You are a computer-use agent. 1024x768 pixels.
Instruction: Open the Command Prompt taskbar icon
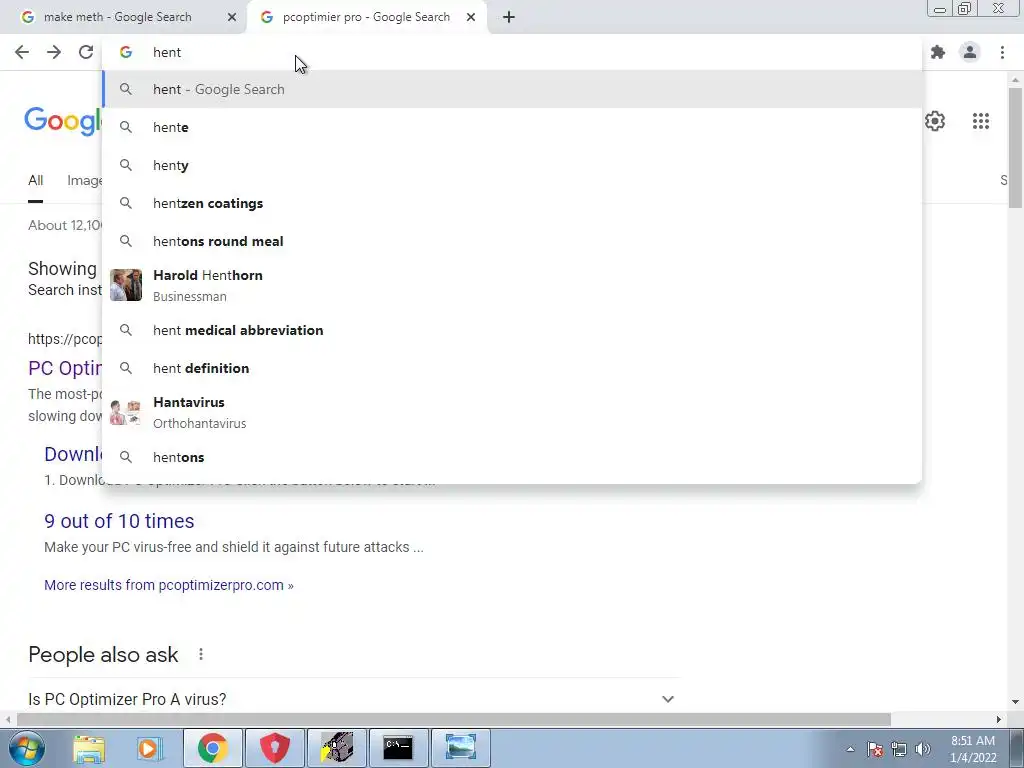398,748
